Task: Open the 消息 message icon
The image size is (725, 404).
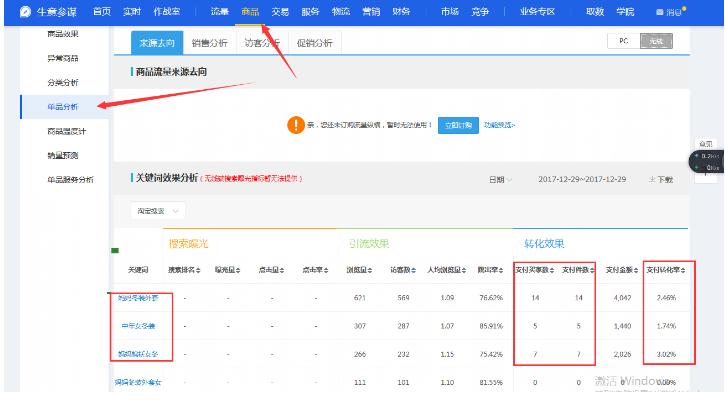Action: click(659, 12)
